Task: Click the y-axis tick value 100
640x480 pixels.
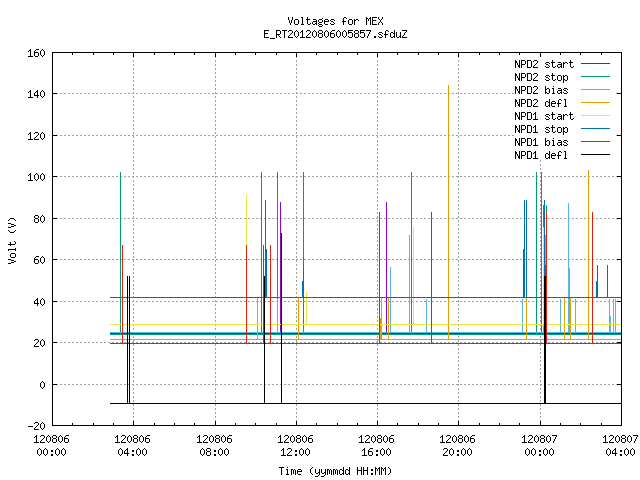Action: [x=36, y=177]
